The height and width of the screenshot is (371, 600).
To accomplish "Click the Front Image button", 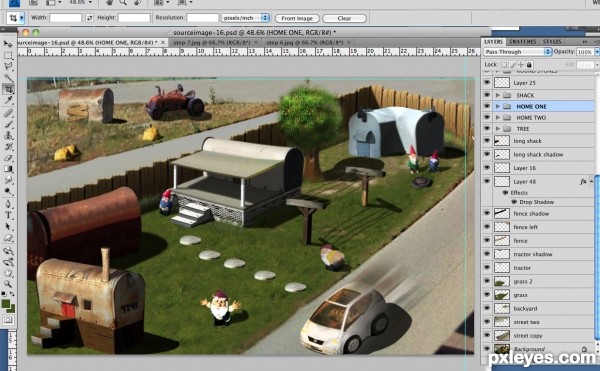I will pyautogui.click(x=297, y=18).
